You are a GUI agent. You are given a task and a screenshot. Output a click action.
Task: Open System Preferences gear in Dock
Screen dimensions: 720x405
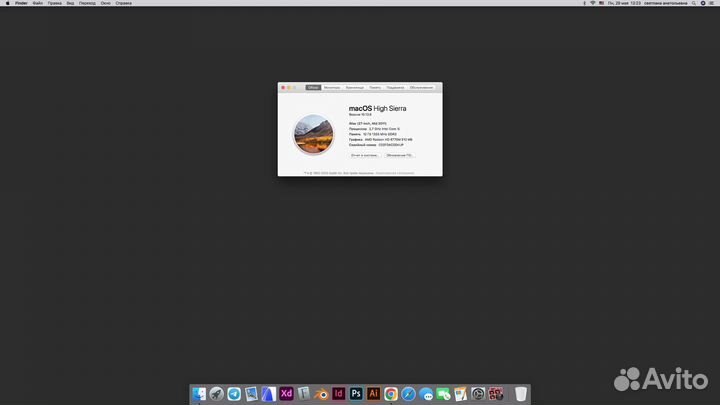point(478,394)
